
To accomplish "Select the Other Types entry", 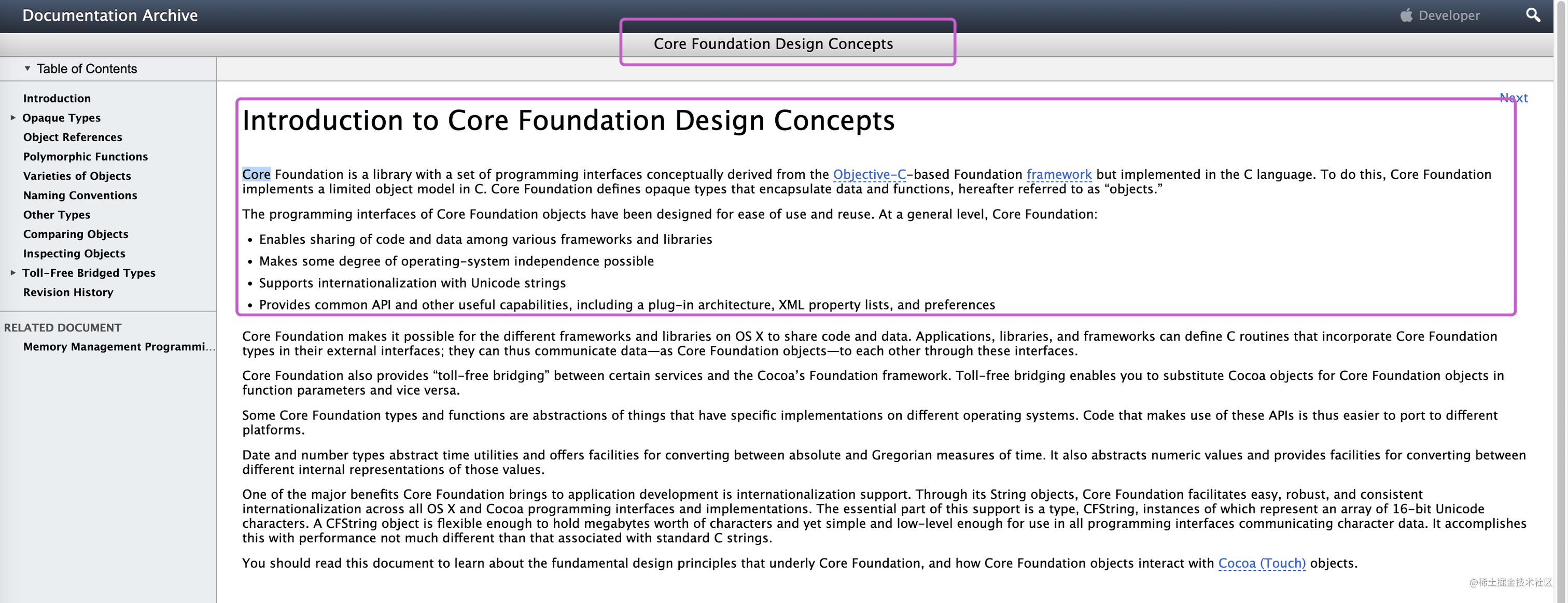I will pos(57,215).
